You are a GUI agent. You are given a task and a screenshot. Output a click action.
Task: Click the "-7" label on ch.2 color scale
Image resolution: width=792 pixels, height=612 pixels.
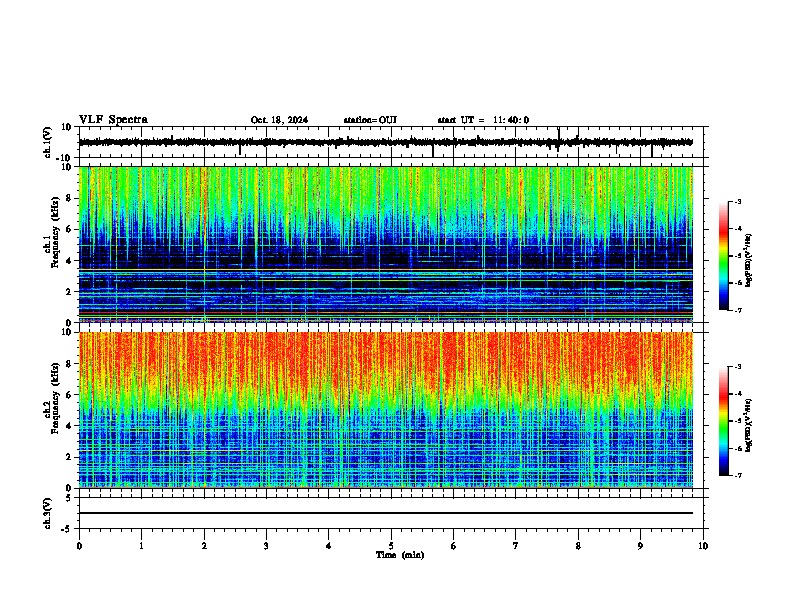click(x=737, y=475)
